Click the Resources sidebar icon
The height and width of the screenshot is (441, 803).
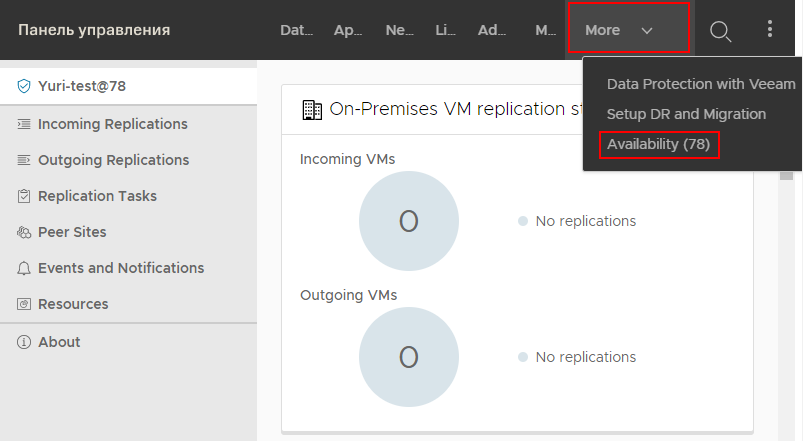pyautogui.click(x=24, y=305)
